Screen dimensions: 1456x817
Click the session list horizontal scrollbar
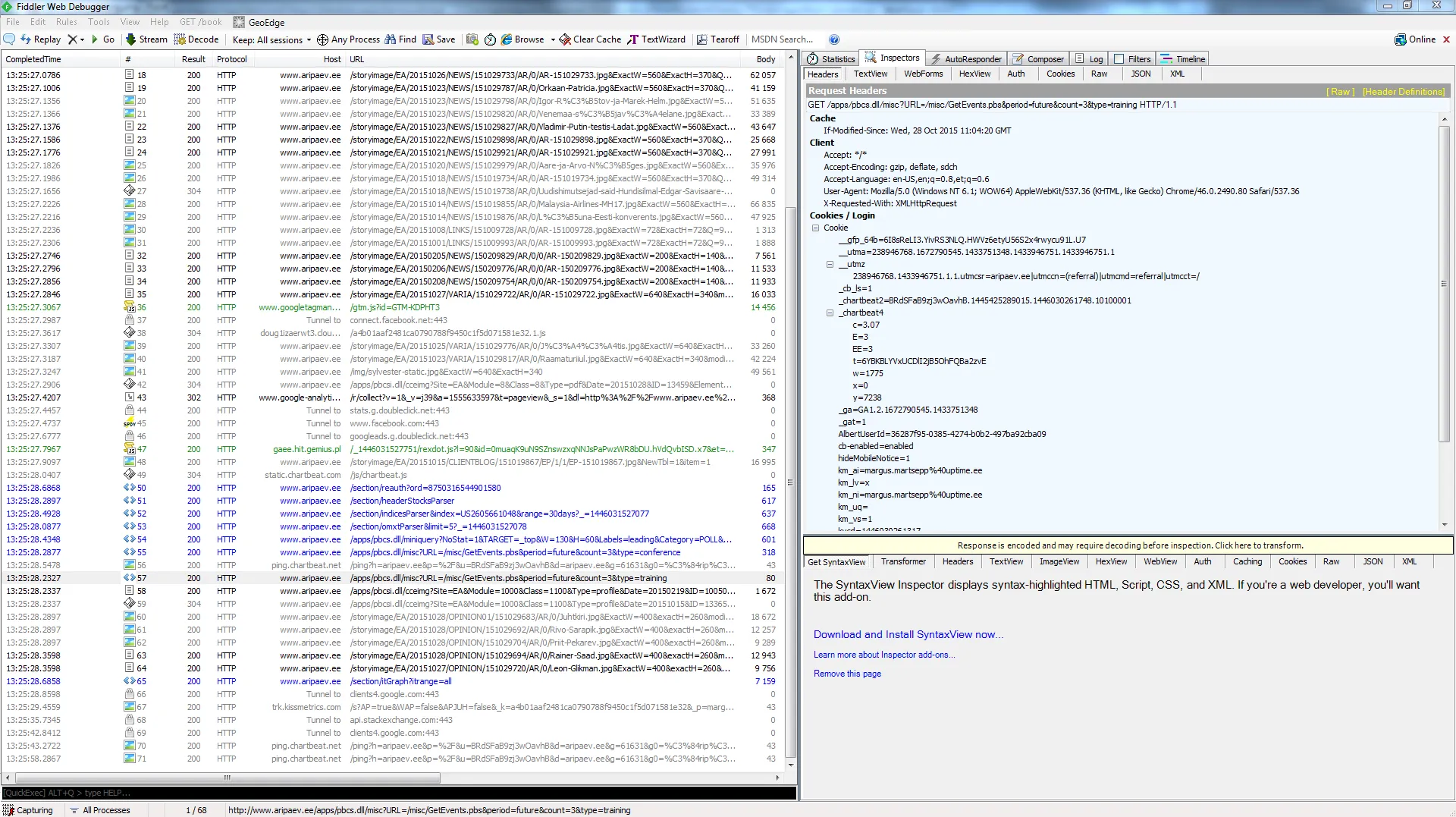coord(227,778)
